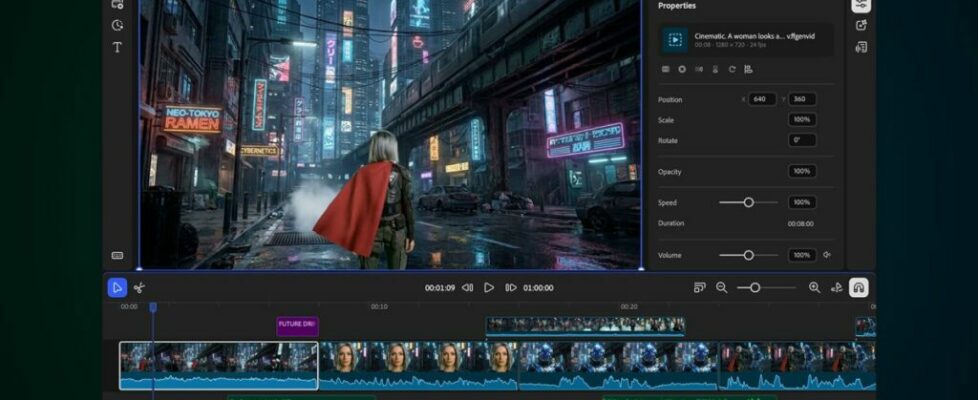This screenshot has height=400, width=978.
Task: Play the video preview
Action: [489, 288]
